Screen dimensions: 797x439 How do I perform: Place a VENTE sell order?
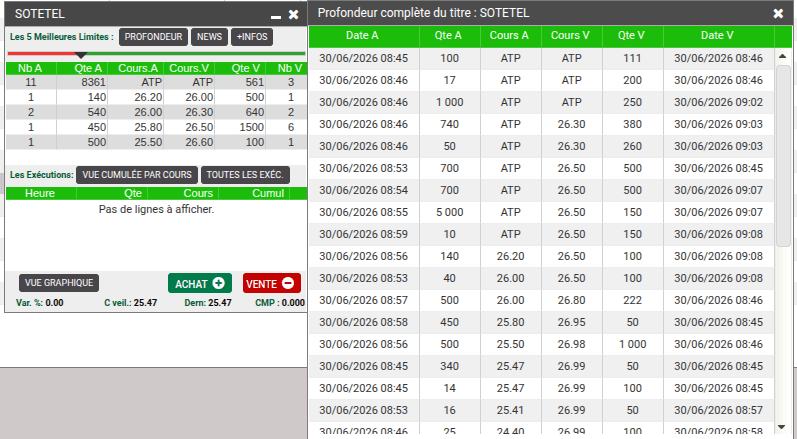pos(271,284)
